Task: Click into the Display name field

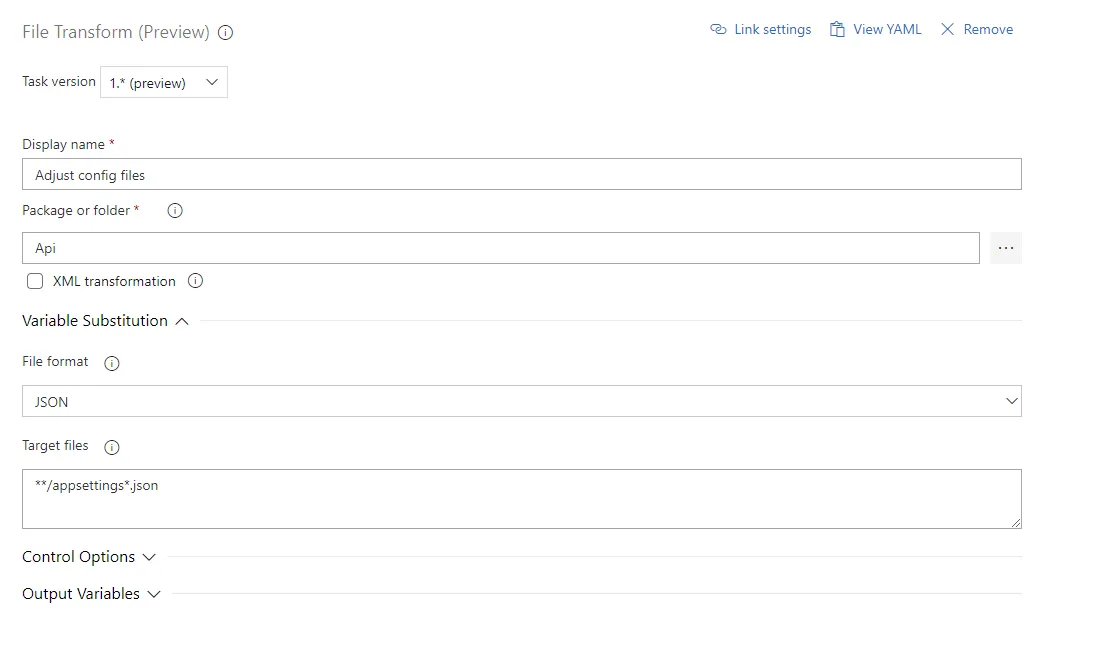Action: click(x=521, y=175)
